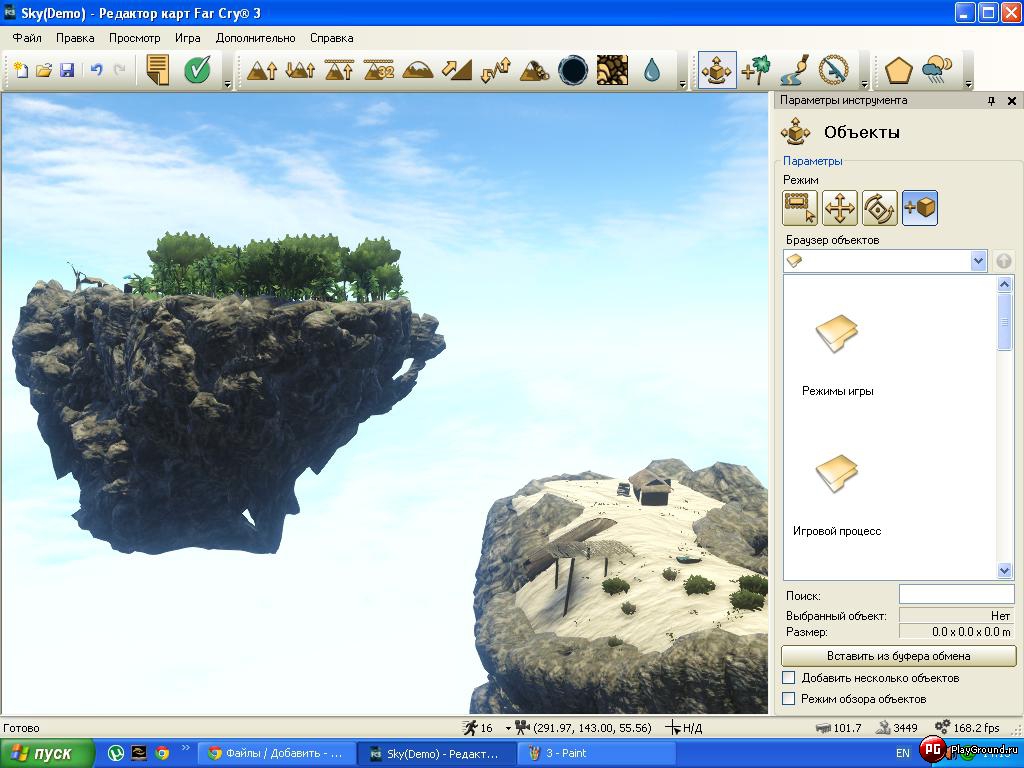
Task: Go up one level in object browser
Action: tap(1004, 261)
